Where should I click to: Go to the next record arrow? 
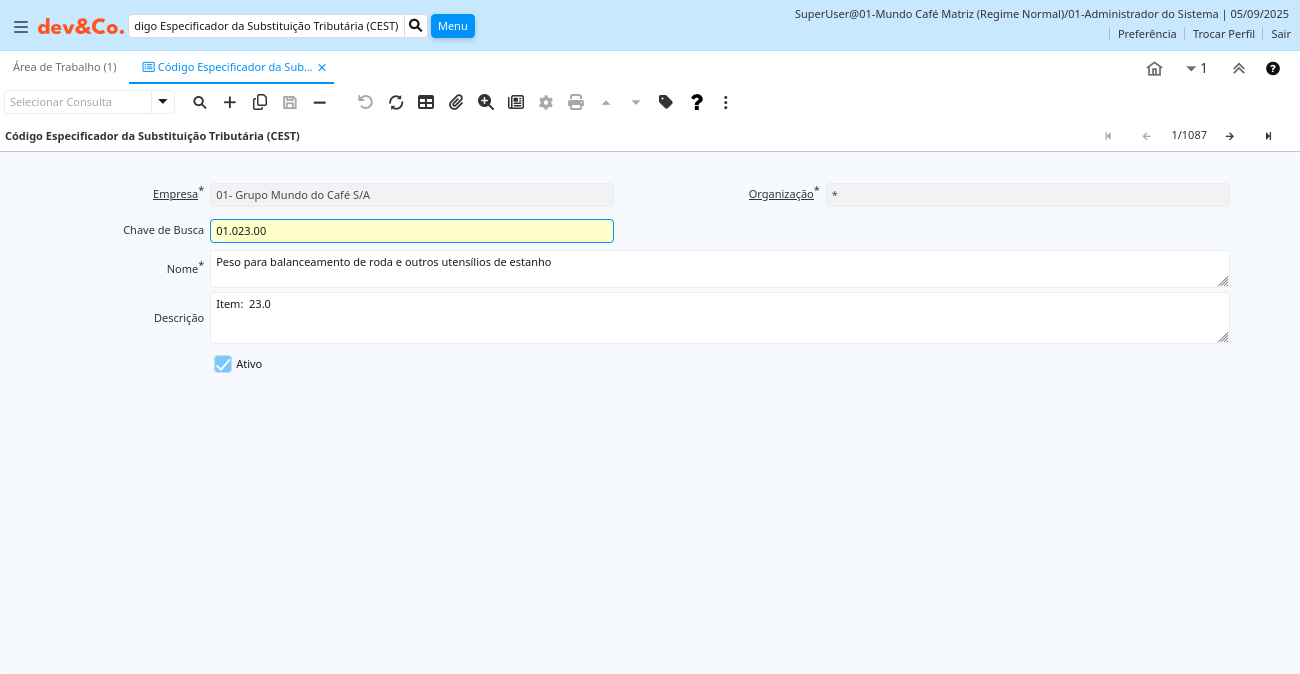(1230, 136)
